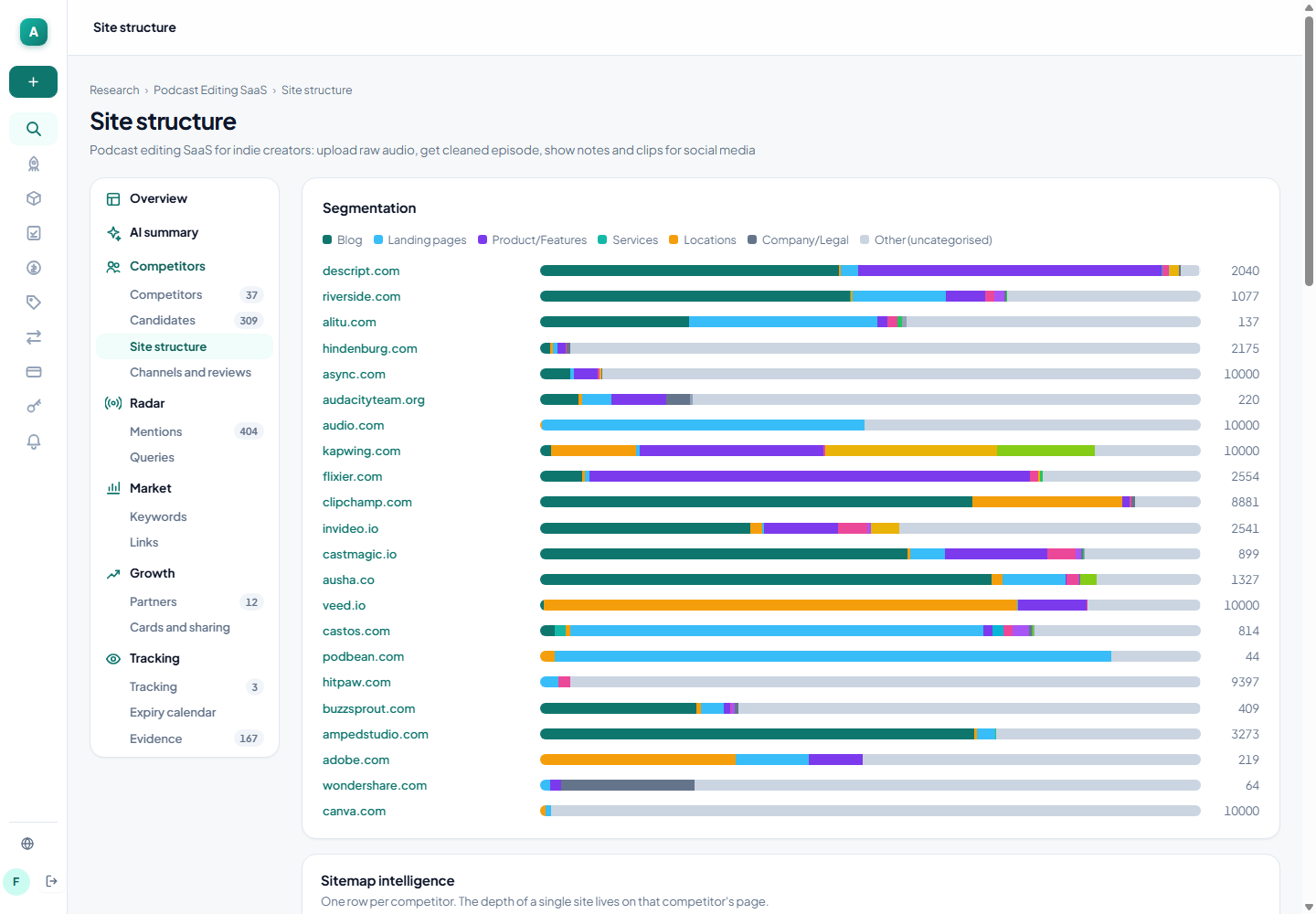Screen dimensions: 1316x914
Task: Click the green plus button in sidebar
Action: (33, 81)
